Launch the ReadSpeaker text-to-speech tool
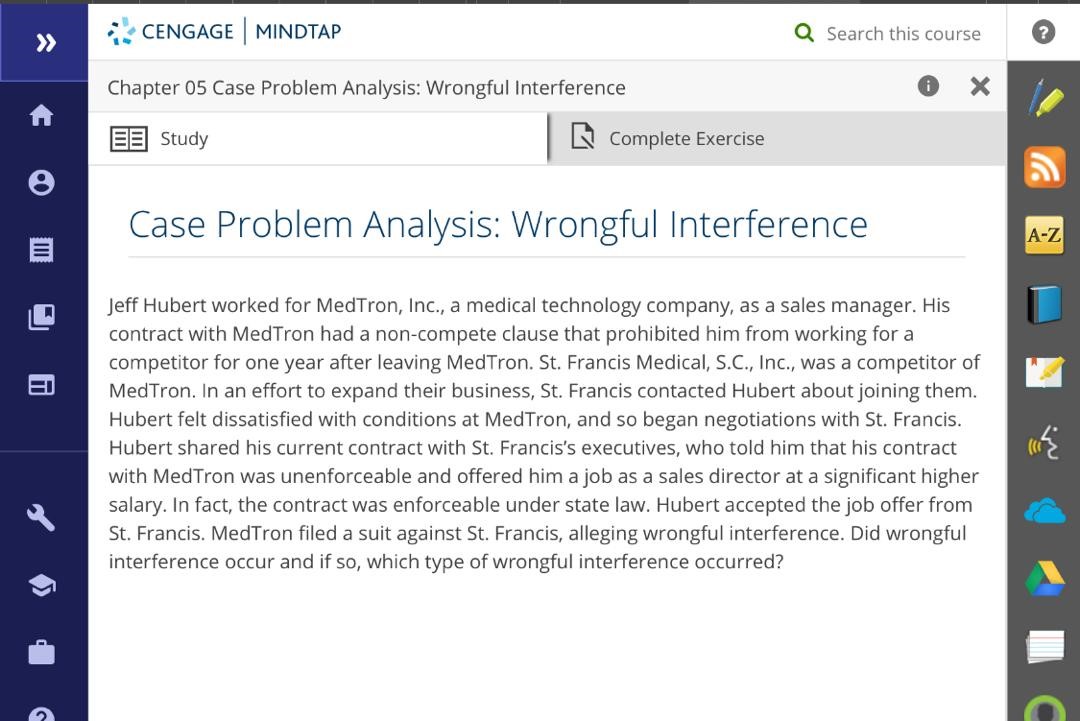The height and width of the screenshot is (721, 1080). [x=1044, y=440]
